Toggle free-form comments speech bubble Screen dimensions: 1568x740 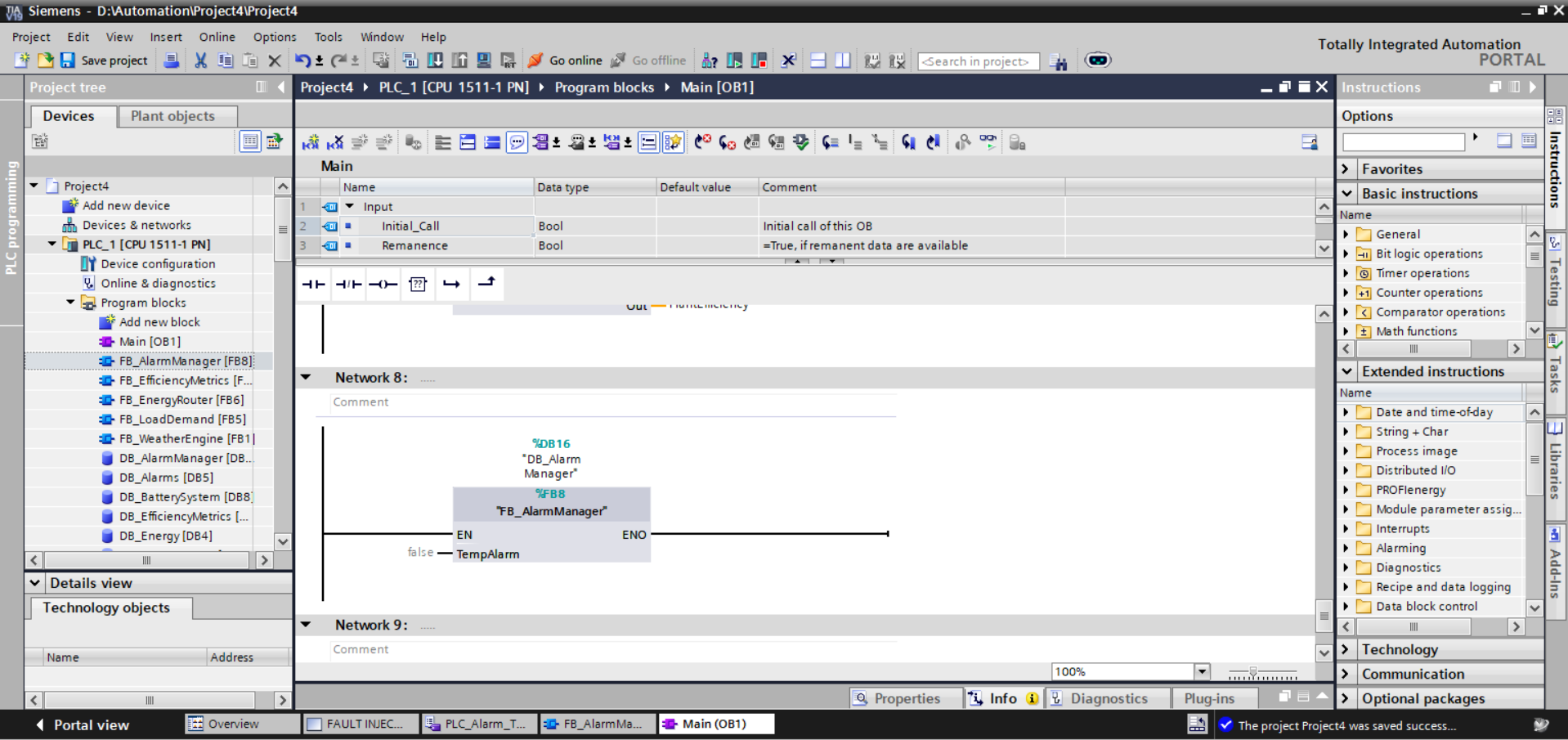[x=517, y=143]
